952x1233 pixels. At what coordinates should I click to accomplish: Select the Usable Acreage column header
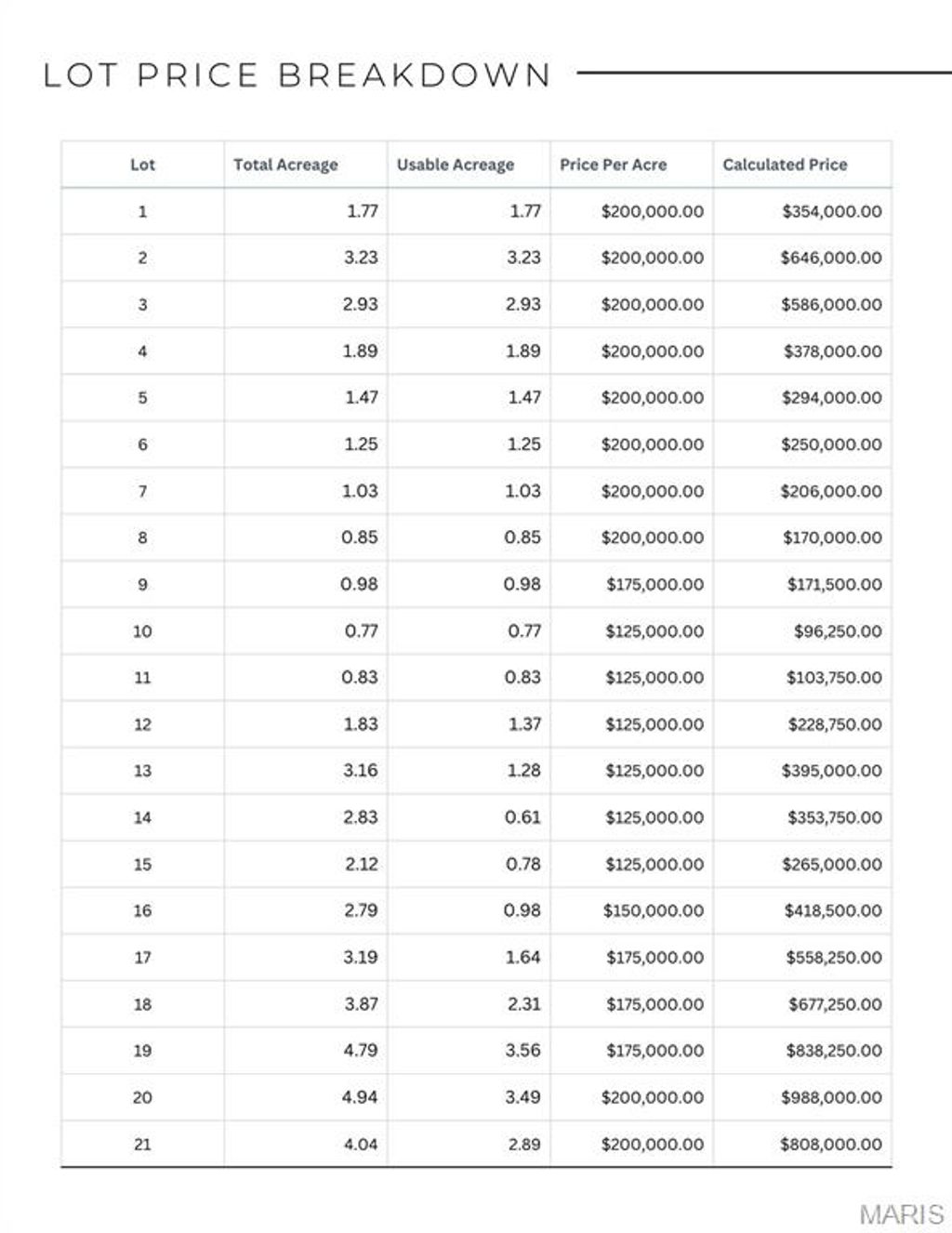pyautogui.click(x=455, y=165)
